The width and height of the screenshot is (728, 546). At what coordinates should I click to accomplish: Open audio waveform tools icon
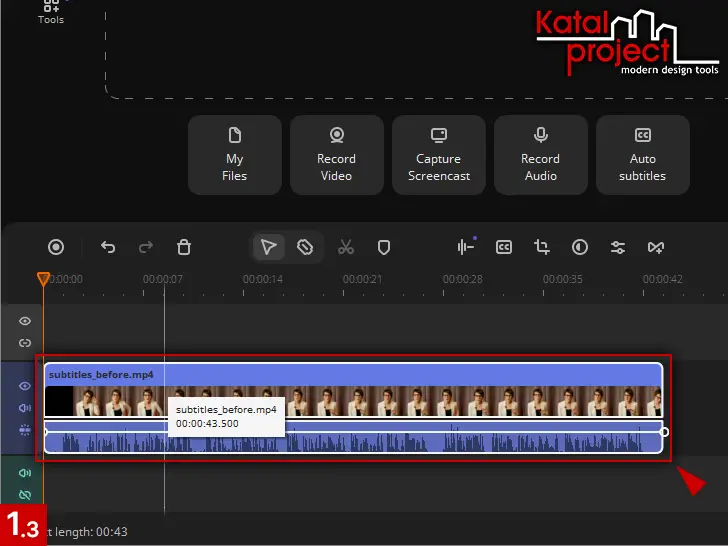(465, 247)
